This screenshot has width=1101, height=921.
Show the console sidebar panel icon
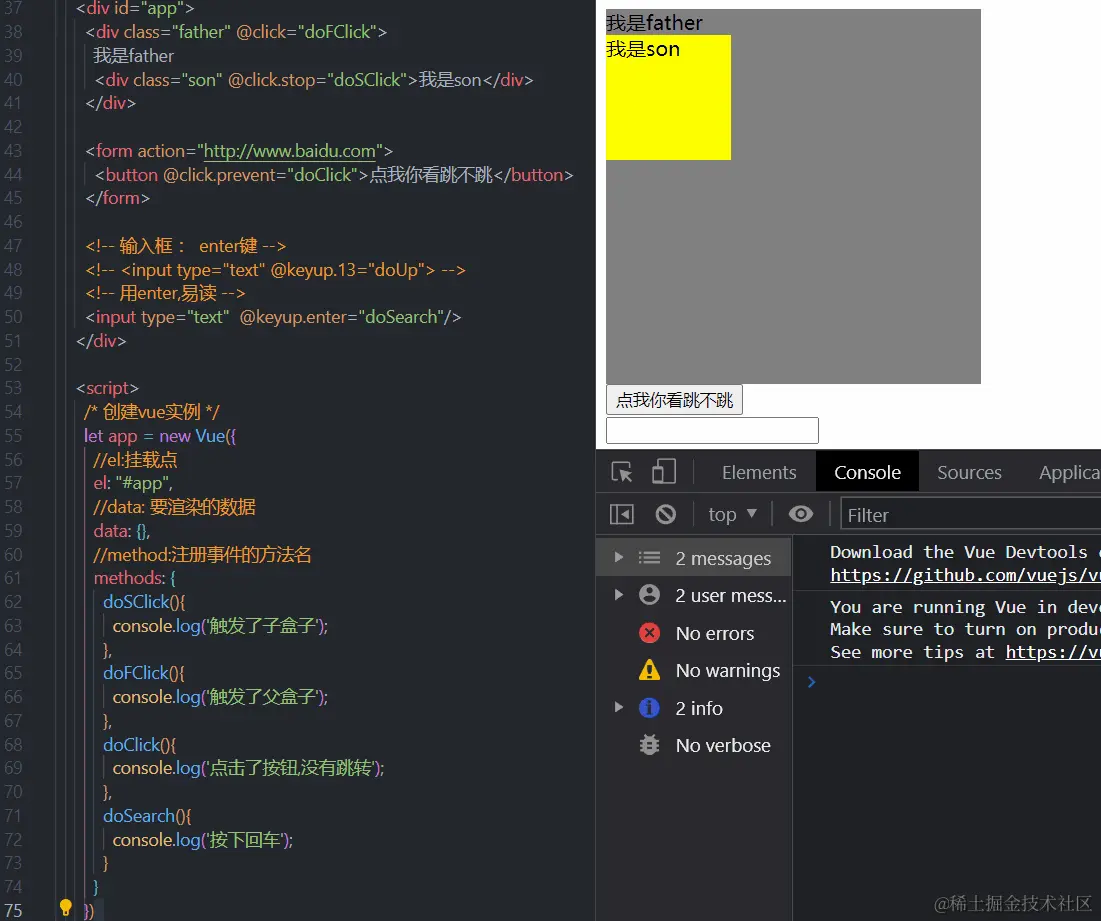click(621, 515)
